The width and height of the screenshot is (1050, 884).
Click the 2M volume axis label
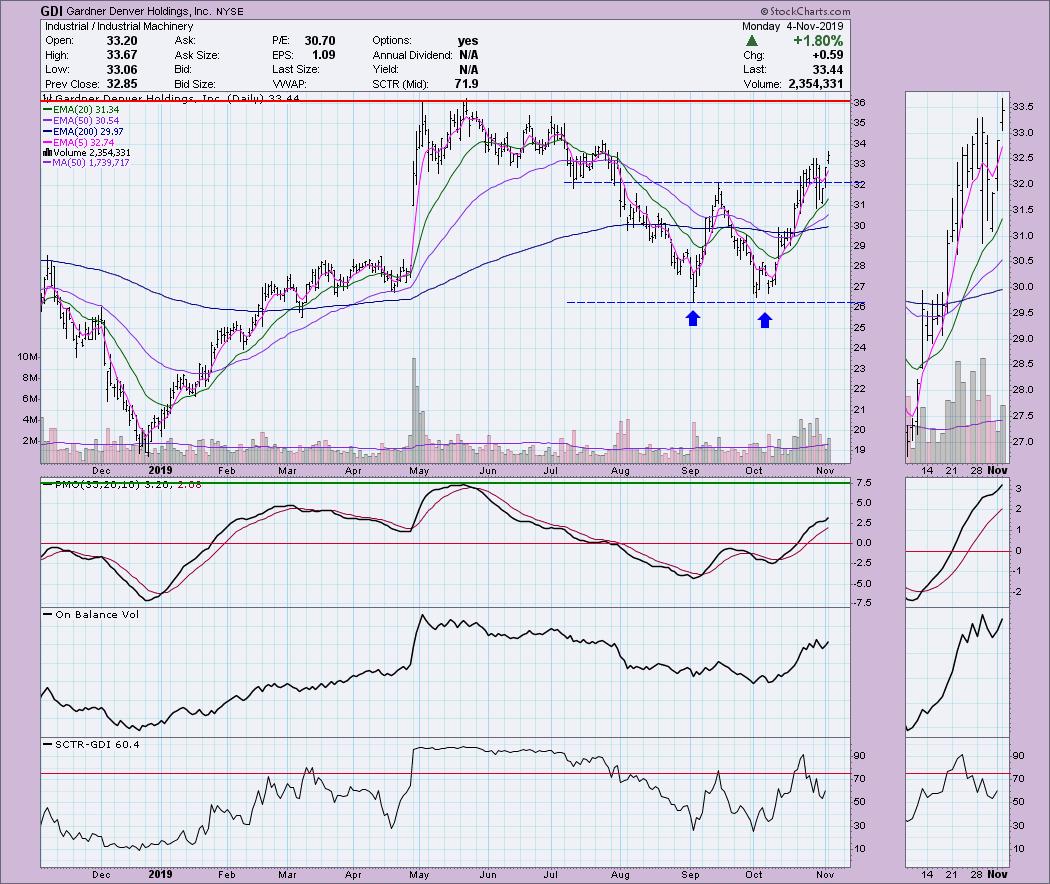(x=30, y=441)
